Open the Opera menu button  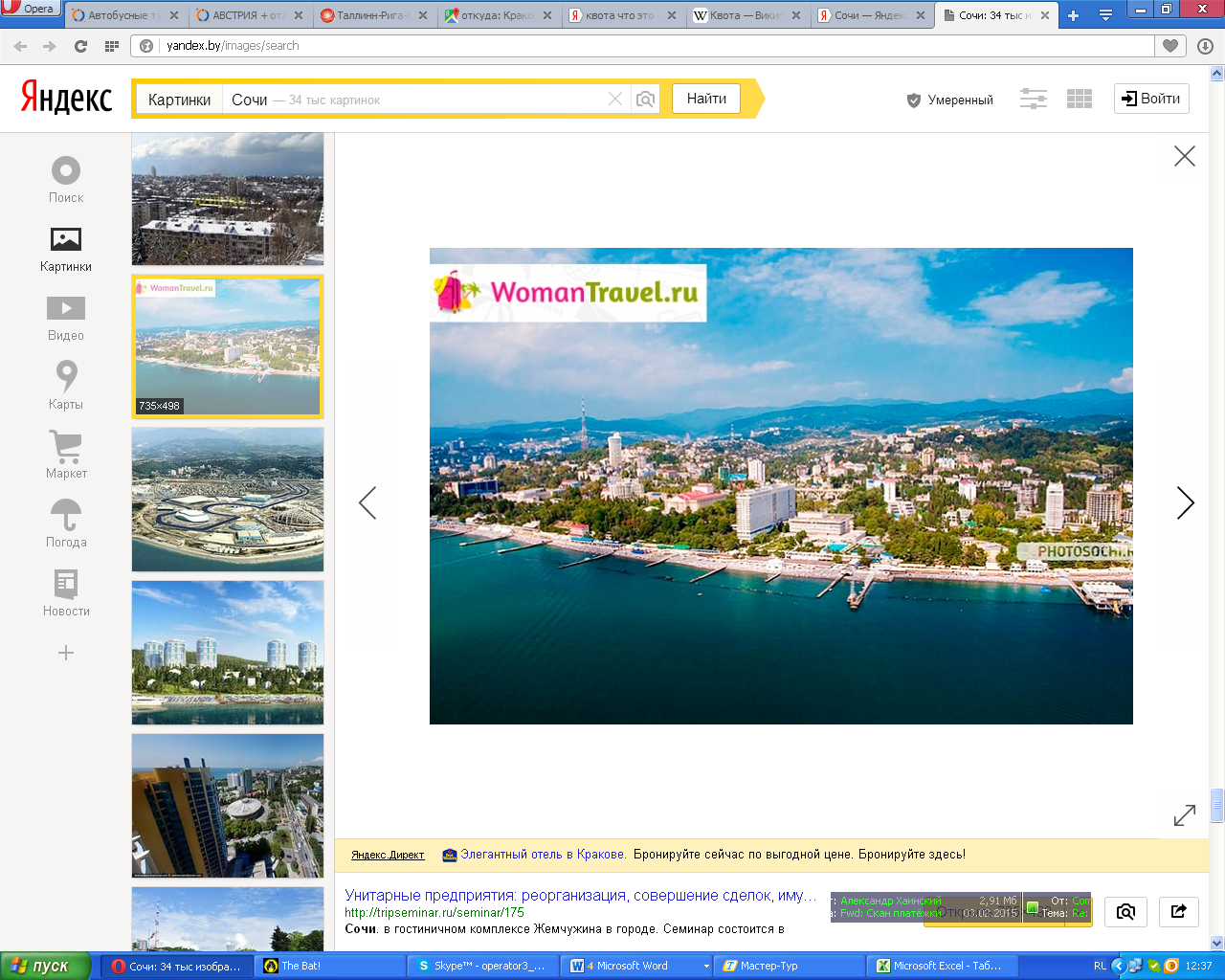pyautogui.click(x=31, y=9)
